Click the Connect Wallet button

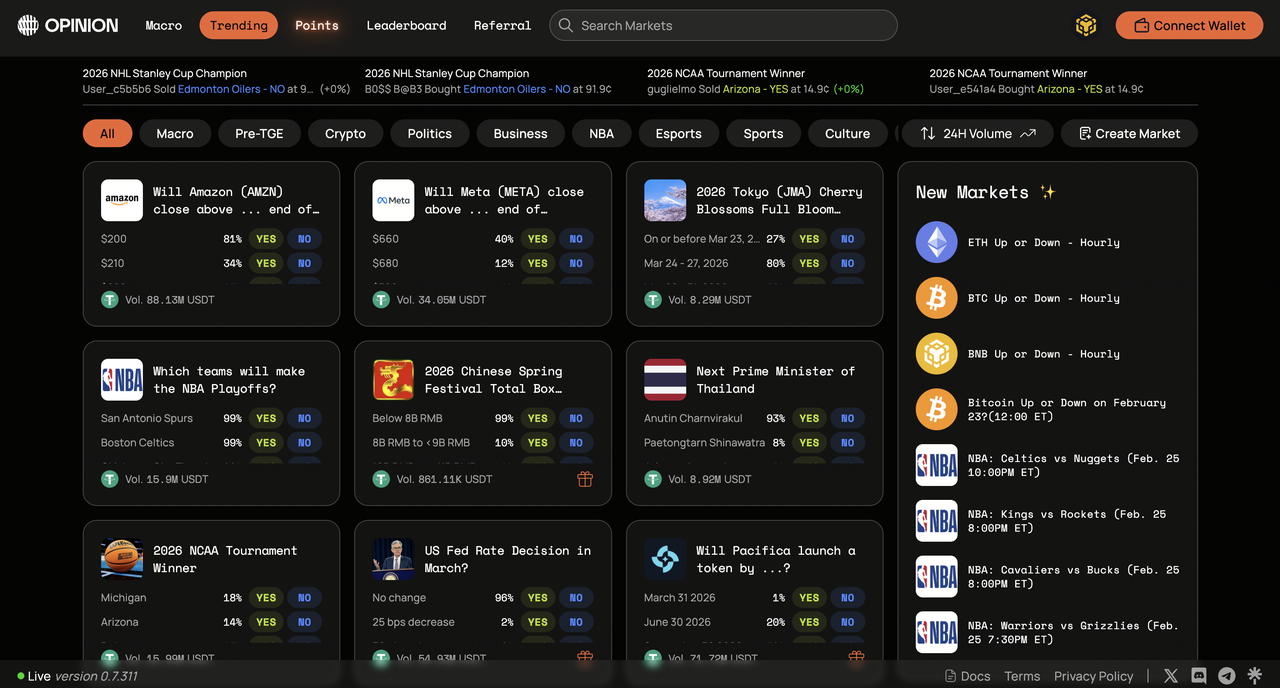(x=1189, y=25)
